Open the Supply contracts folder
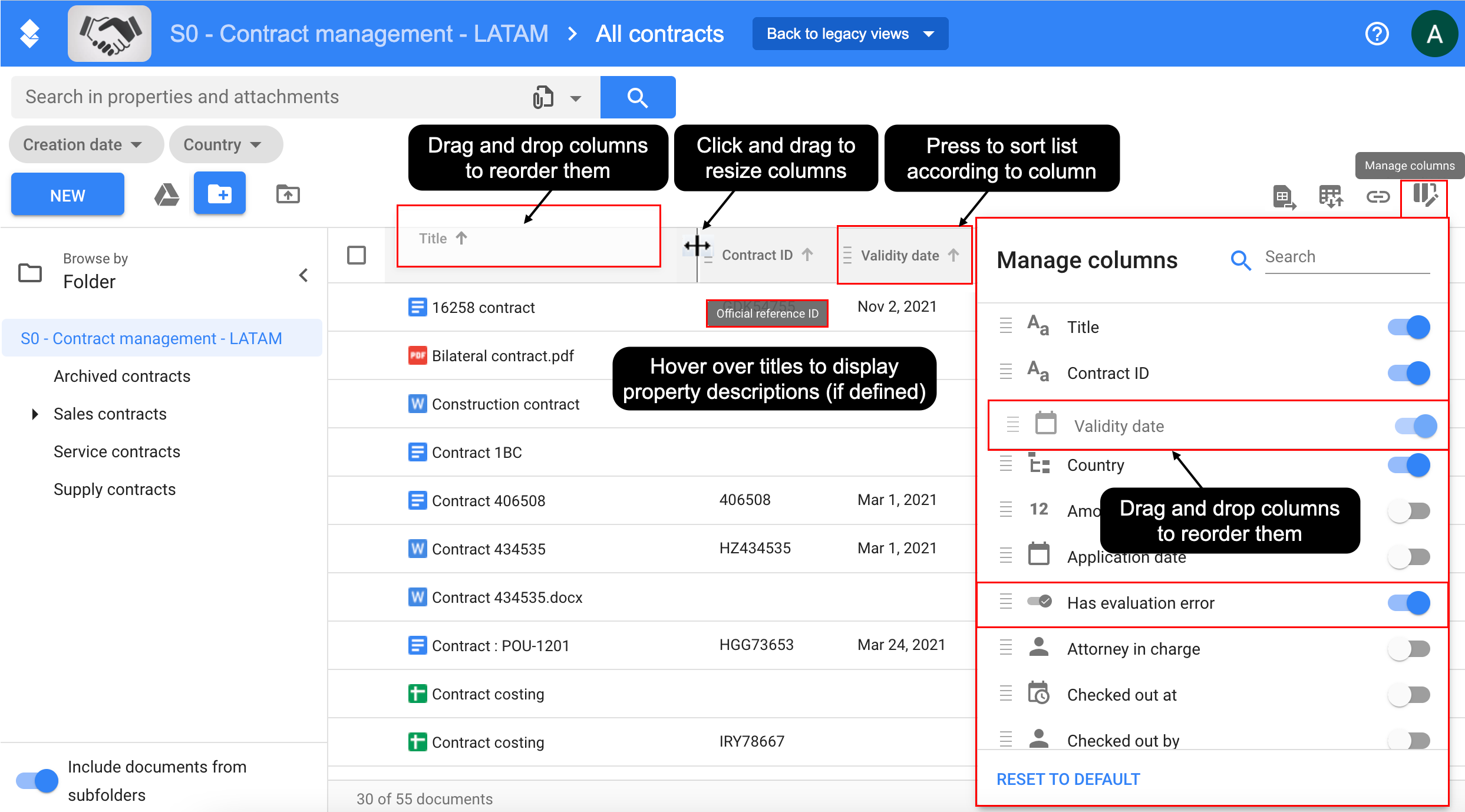 (114, 489)
